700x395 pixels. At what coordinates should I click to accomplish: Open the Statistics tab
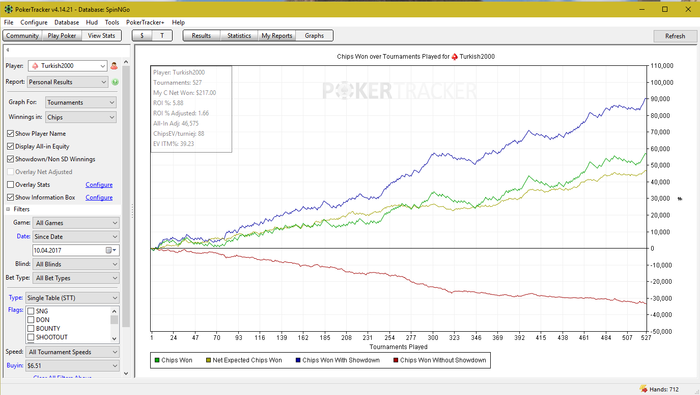[x=239, y=36]
